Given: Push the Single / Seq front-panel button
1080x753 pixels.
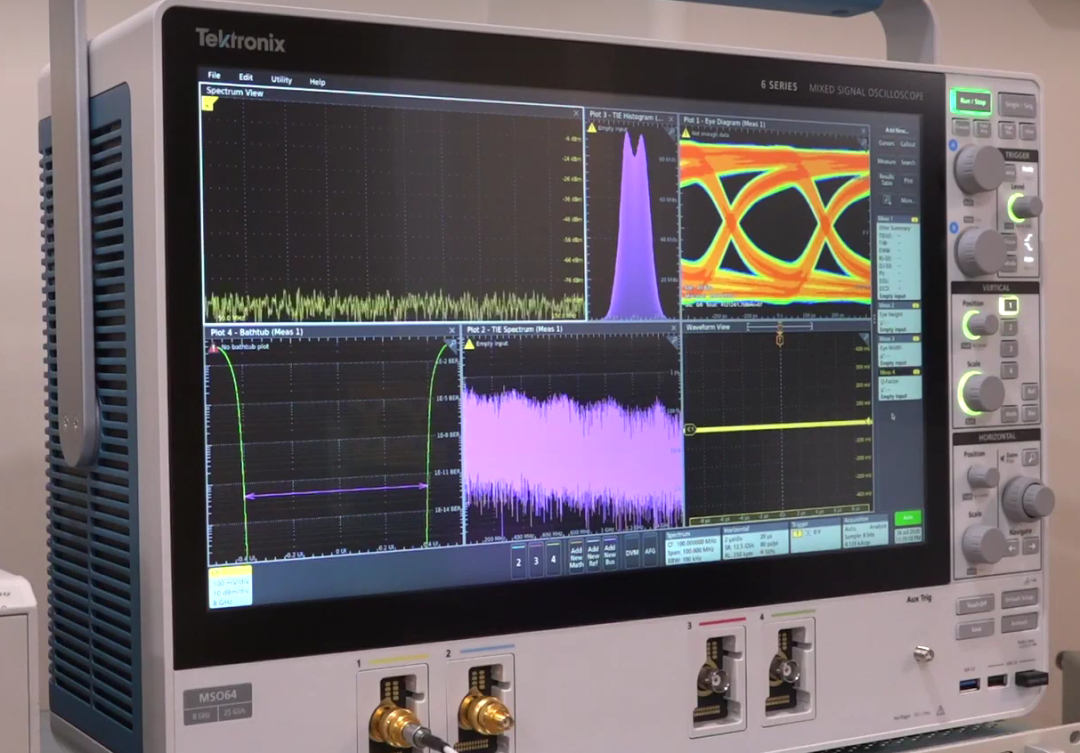Looking at the screenshot, I should pyautogui.click(x=1018, y=105).
